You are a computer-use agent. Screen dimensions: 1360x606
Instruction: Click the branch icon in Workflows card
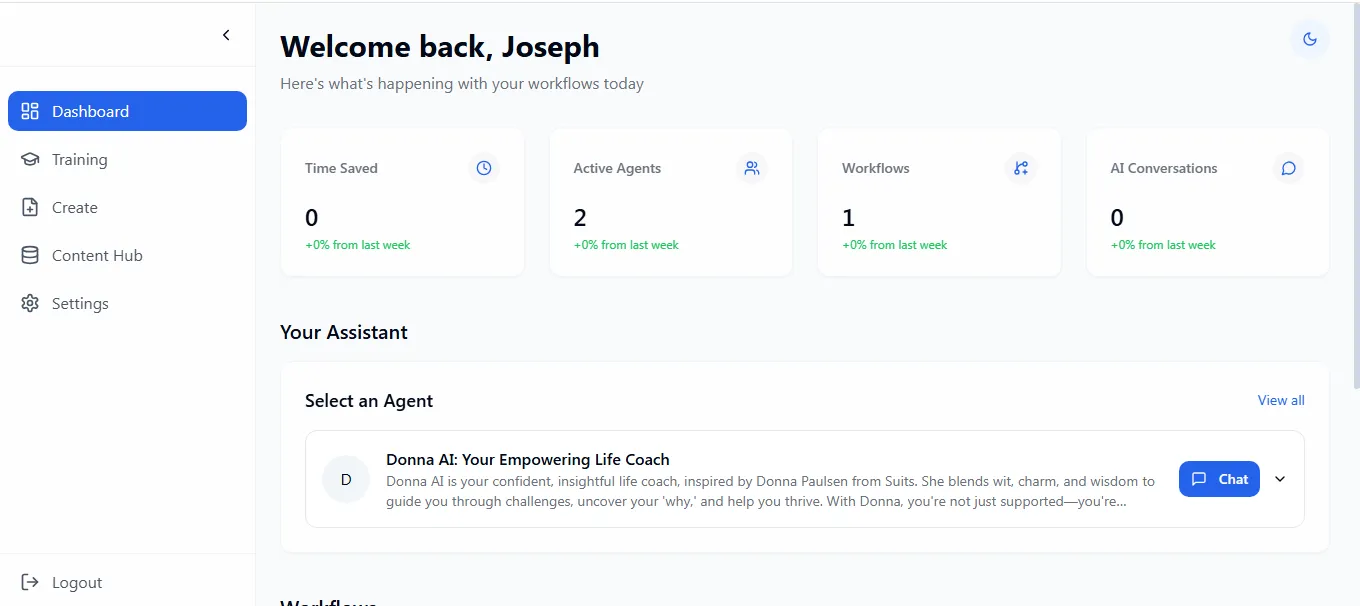click(1020, 168)
